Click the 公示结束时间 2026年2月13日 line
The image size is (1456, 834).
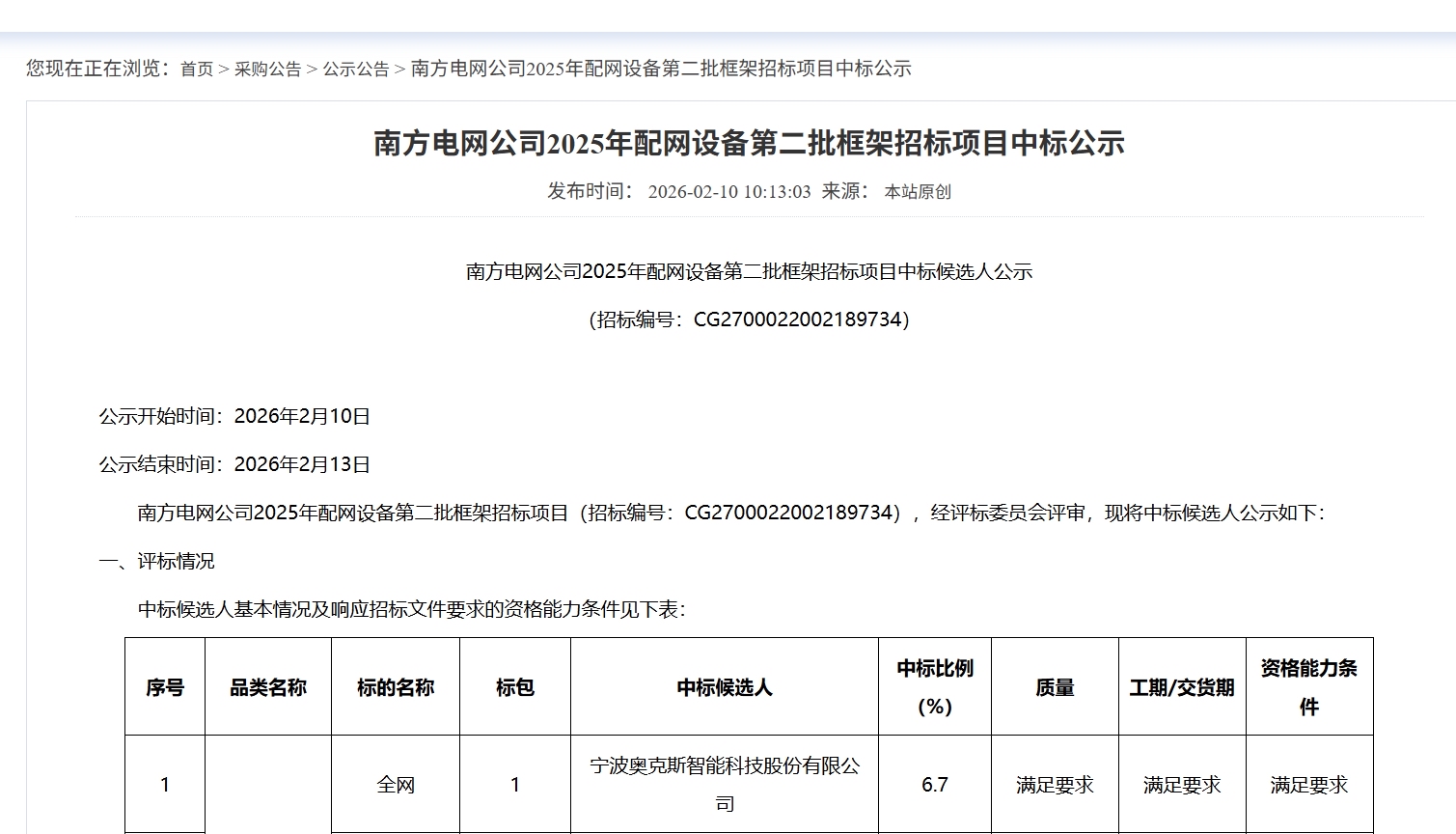click(x=234, y=464)
